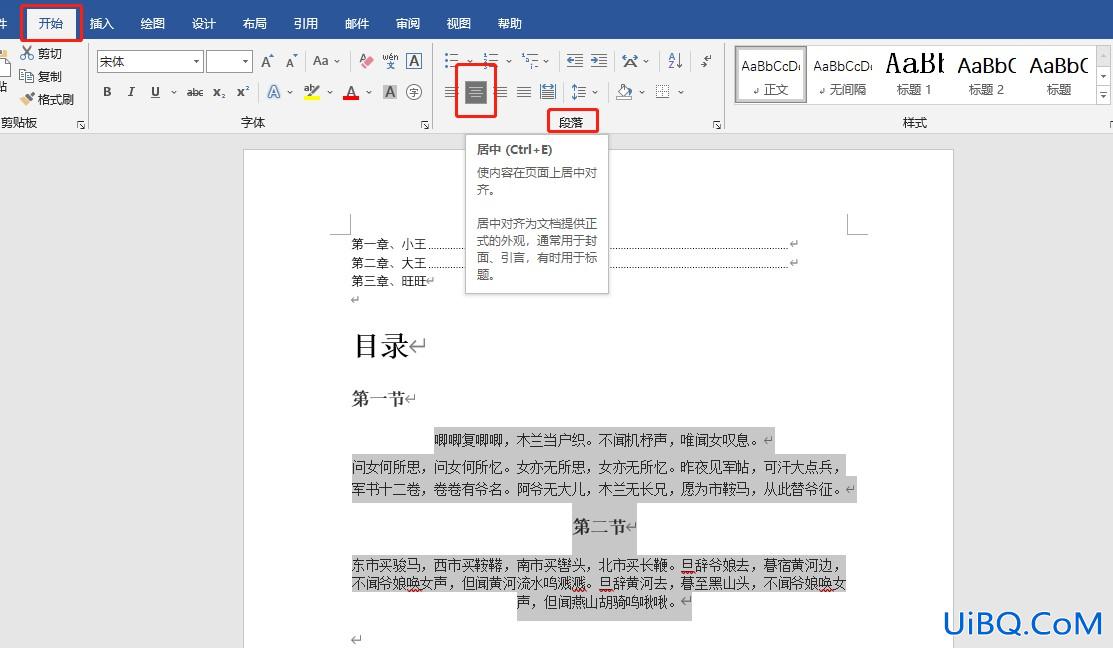Open font name dropdown (宋体)
The height and width of the screenshot is (648, 1113).
point(197,61)
